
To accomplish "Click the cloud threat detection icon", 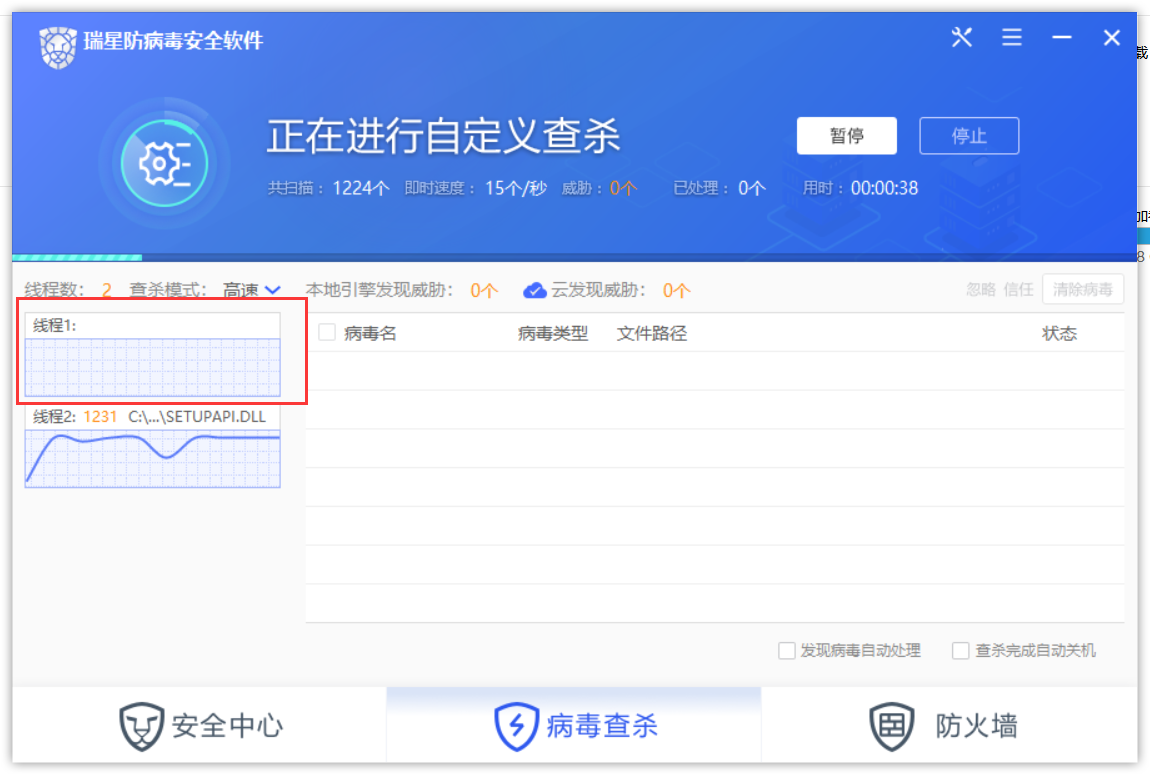I will [535, 291].
